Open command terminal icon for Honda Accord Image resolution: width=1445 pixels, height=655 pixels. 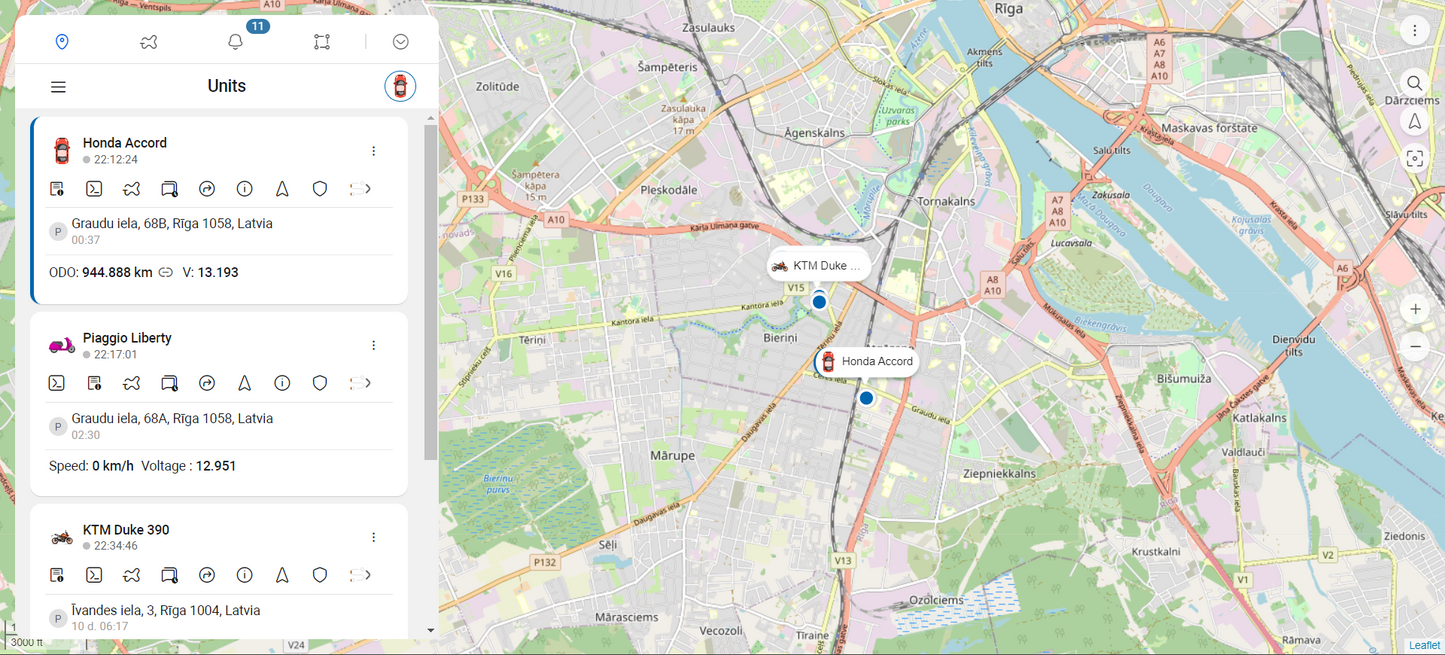[94, 189]
